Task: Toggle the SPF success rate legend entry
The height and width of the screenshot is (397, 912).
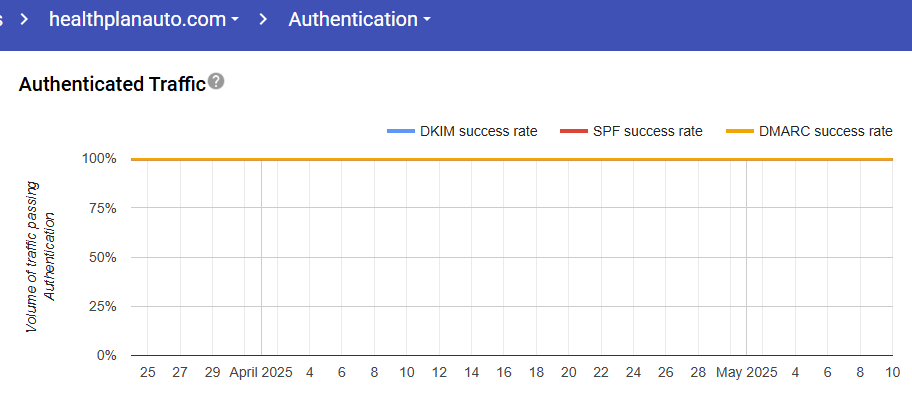Action: tap(631, 131)
